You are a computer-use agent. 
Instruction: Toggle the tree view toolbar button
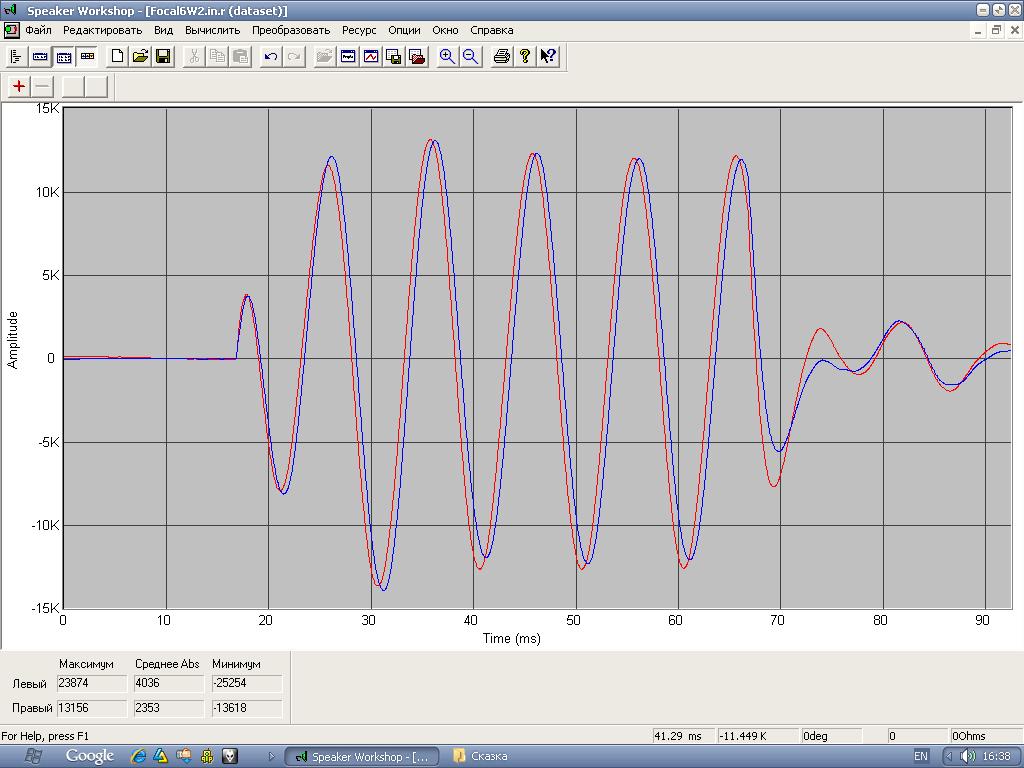click(16, 57)
